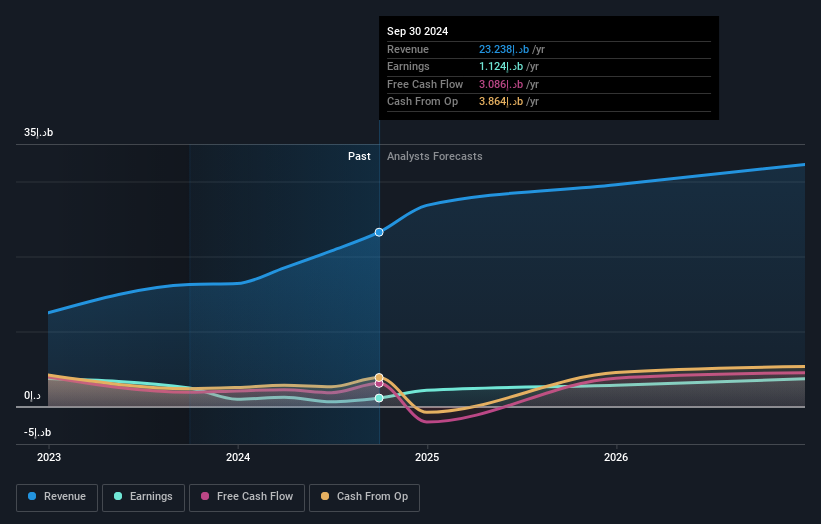821x524 pixels.
Task: Select the Revenue data point on the chart
Action: click(379, 232)
